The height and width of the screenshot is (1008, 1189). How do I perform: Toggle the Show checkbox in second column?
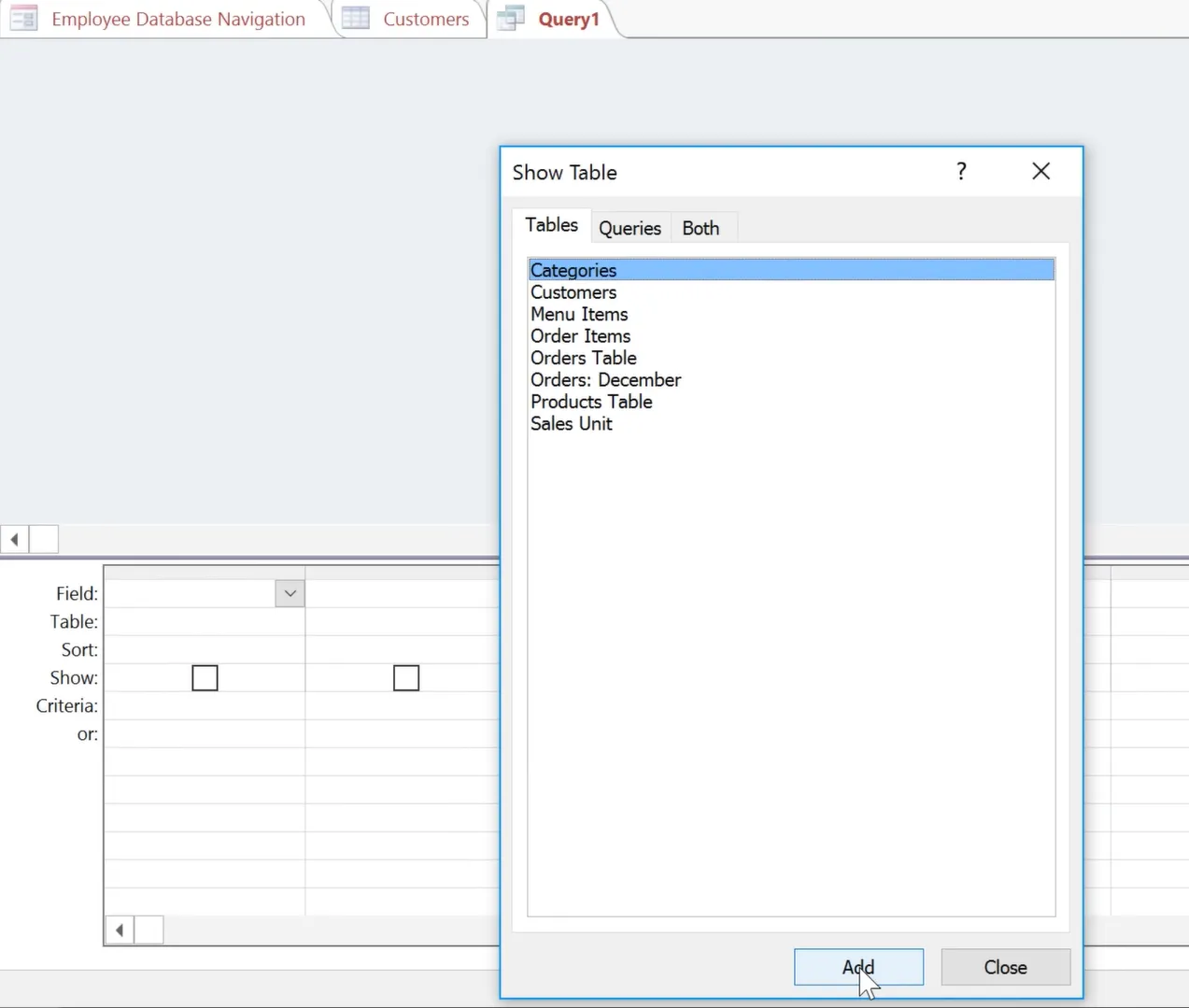406,677
